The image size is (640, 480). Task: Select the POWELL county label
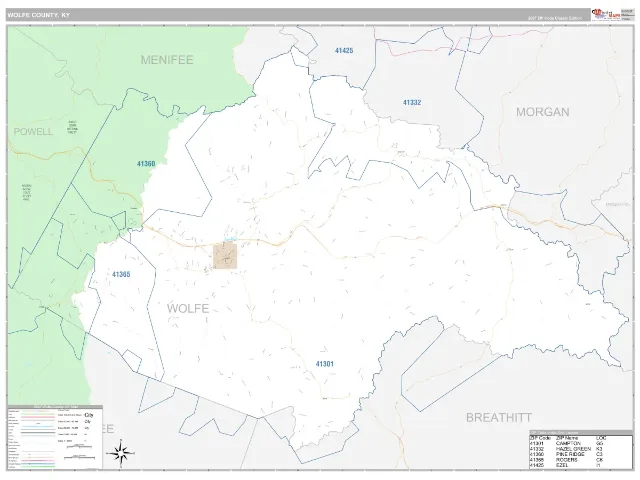pyautogui.click(x=33, y=131)
